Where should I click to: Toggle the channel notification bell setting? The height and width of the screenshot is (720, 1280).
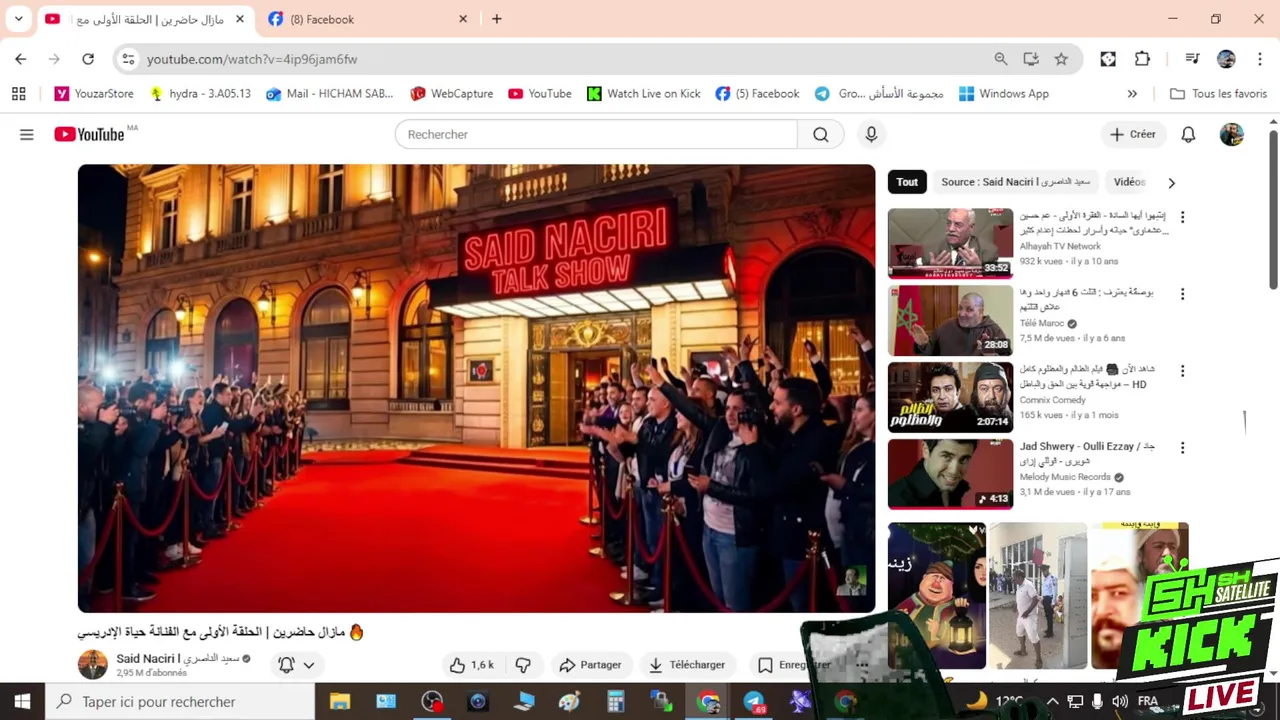pos(297,665)
